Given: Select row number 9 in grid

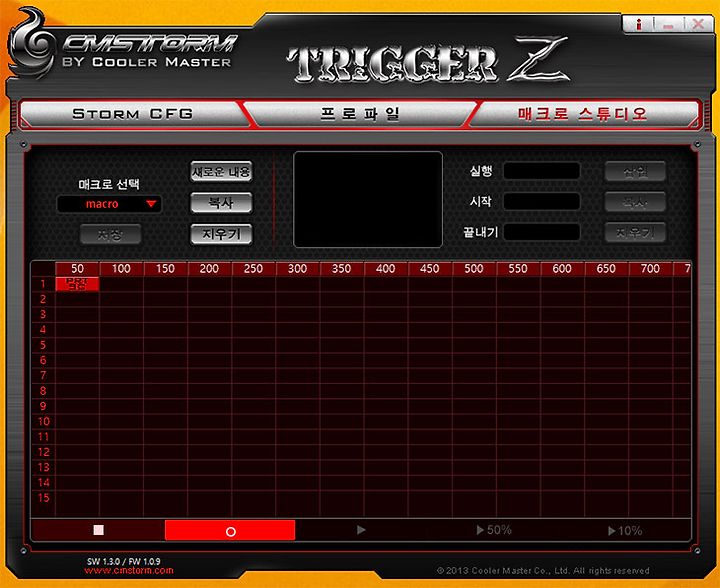Looking at the screenshot, I should click(x=43, y=406).
